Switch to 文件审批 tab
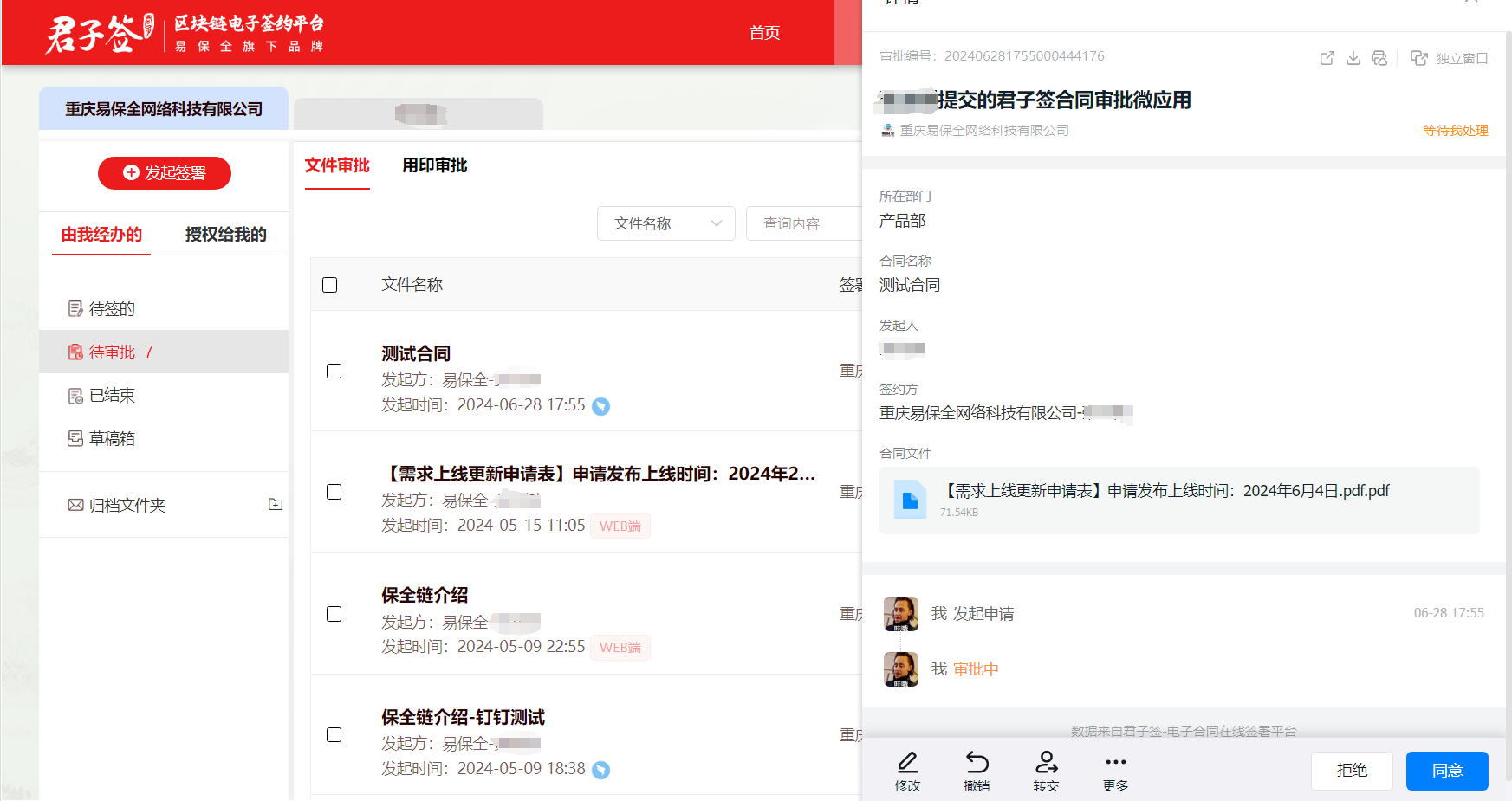1512x801 pixels. [x=337, y=165]
